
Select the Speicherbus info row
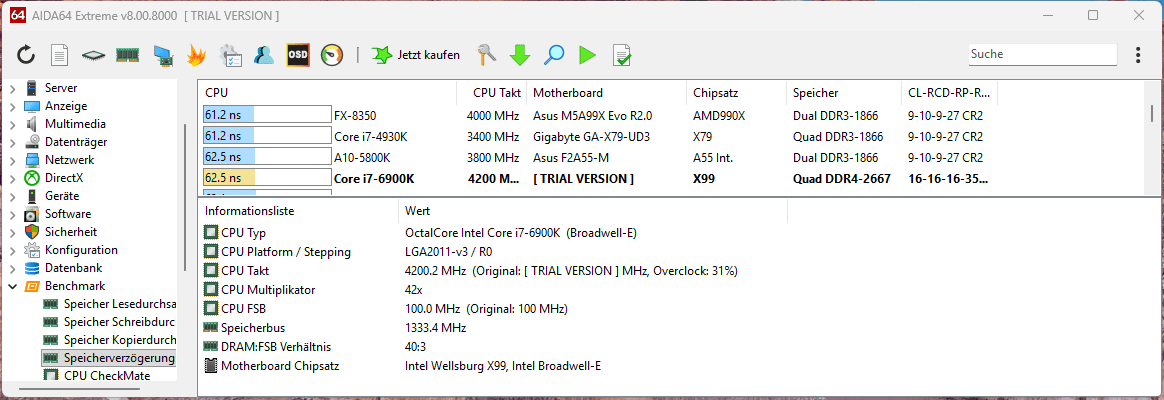point(494,327)
